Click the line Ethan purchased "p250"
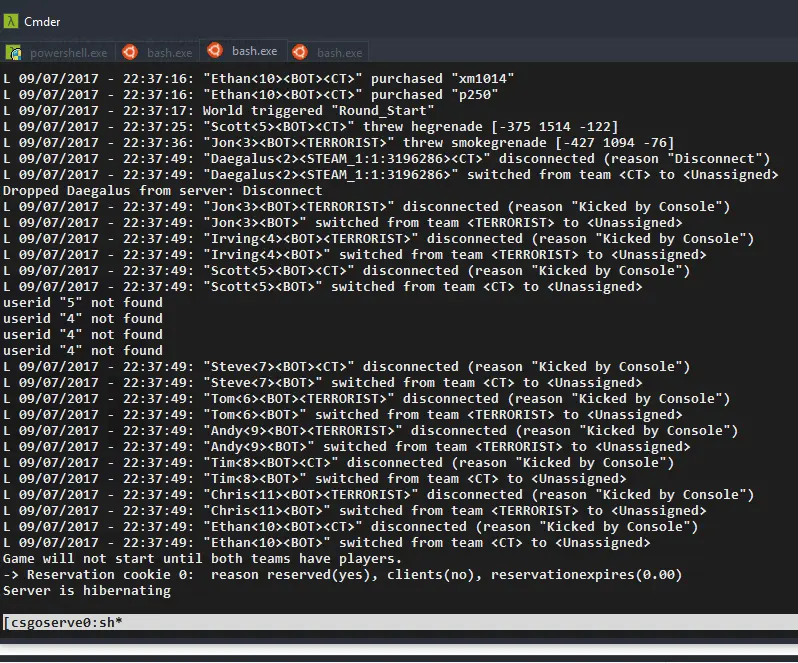This screenshot has height=663, width=798. click(x=250, y=95)
